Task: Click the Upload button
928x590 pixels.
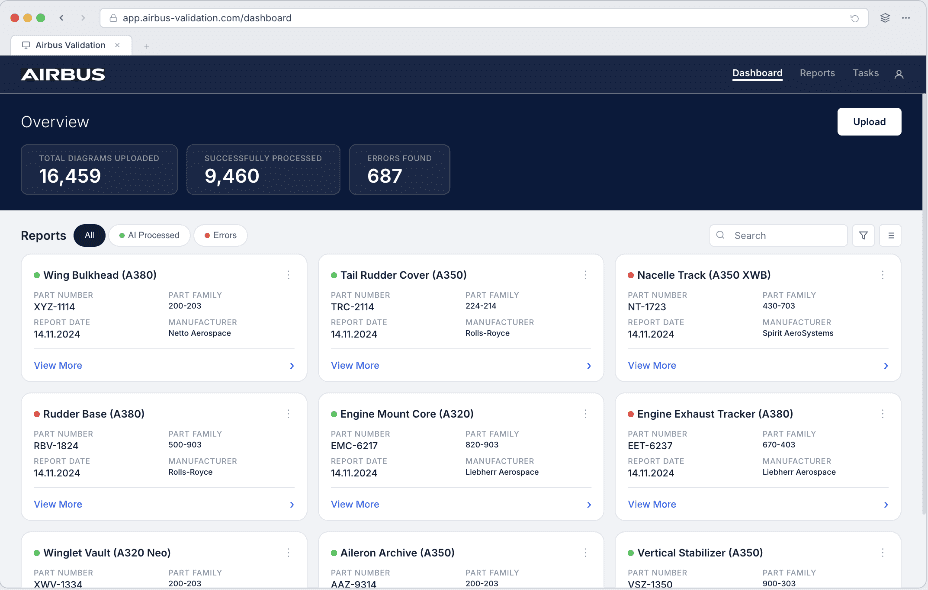Action: click(x=869, y=122)
